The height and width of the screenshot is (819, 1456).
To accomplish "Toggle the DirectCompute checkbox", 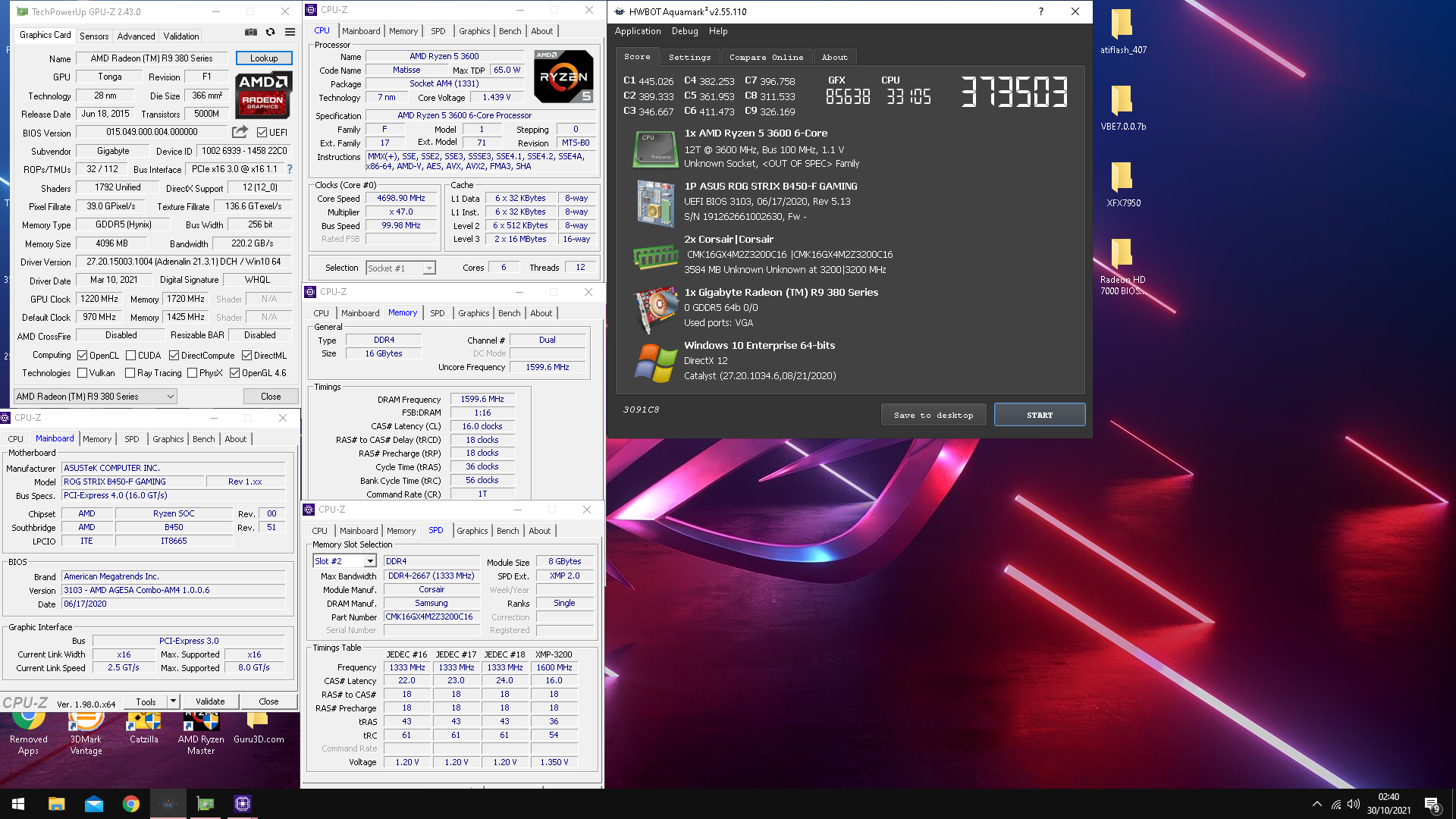I will point(174,356).
